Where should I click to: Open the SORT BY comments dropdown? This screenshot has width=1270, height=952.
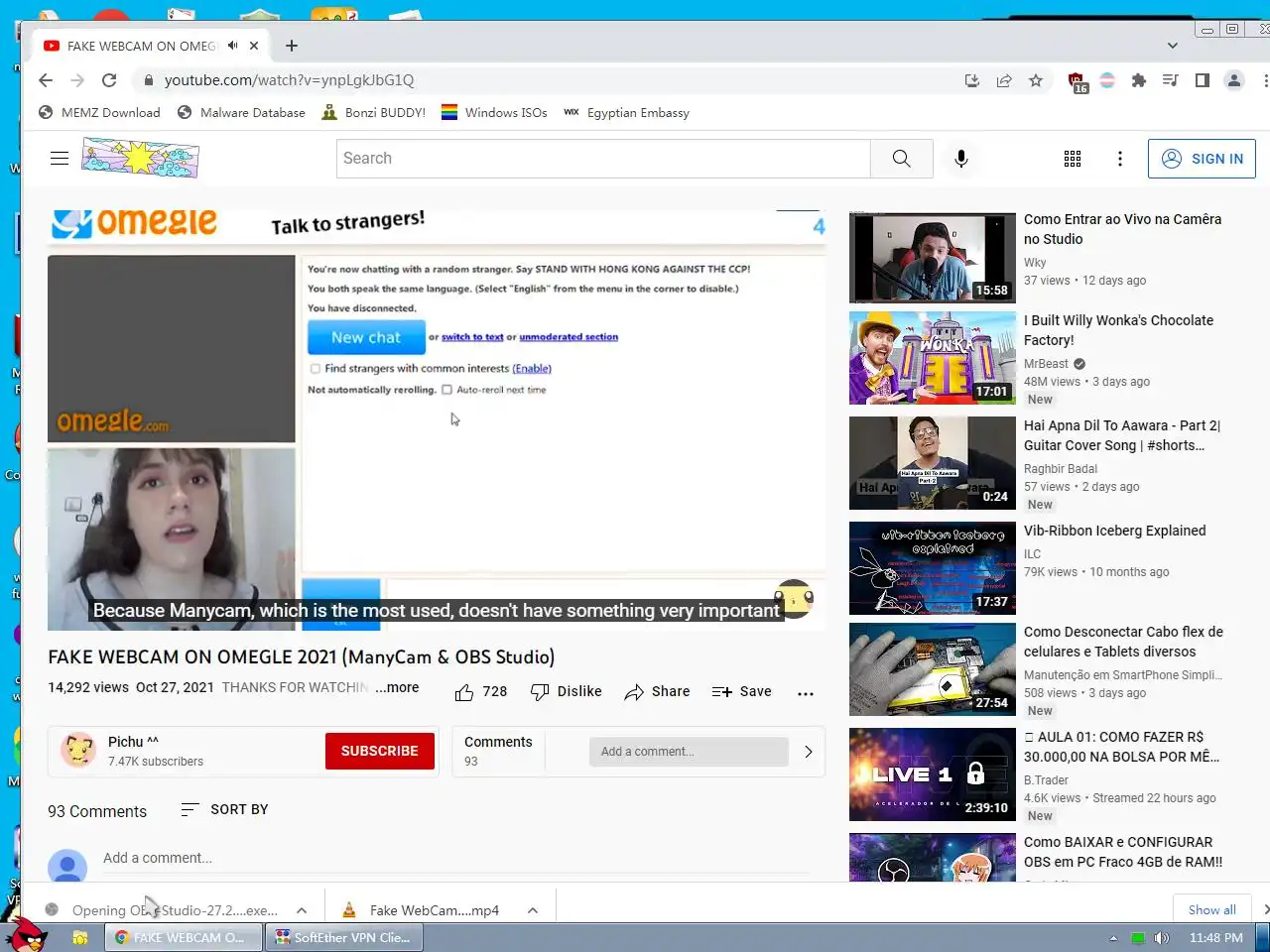coord(224,810)
